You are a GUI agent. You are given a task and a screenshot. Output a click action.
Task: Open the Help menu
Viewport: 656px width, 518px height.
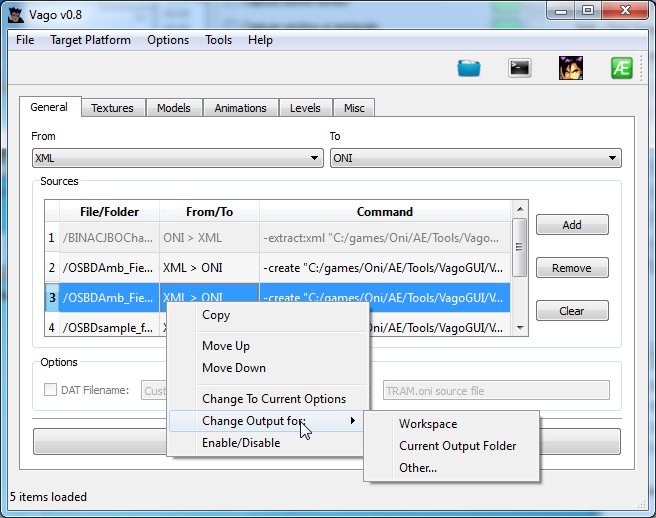click(260, 40)
